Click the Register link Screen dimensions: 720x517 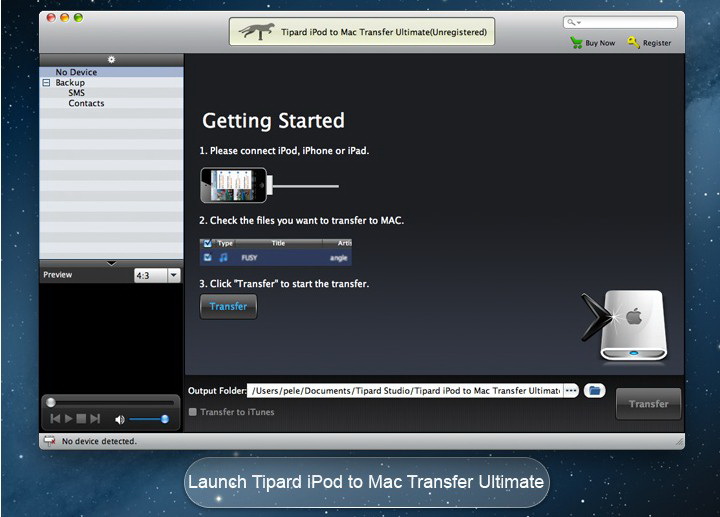point(657,43)
